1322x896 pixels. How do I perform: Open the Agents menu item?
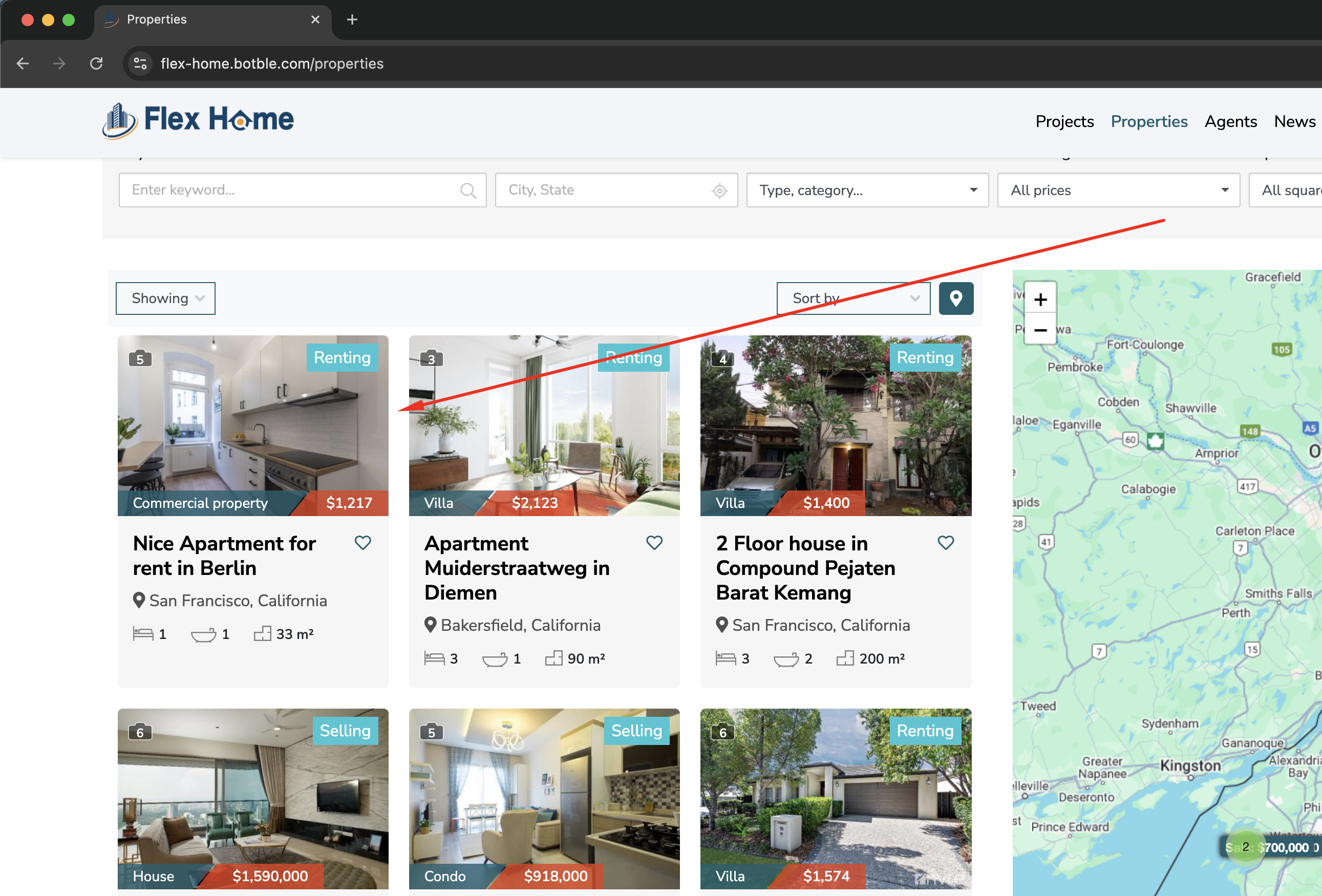click(1230, 121)
